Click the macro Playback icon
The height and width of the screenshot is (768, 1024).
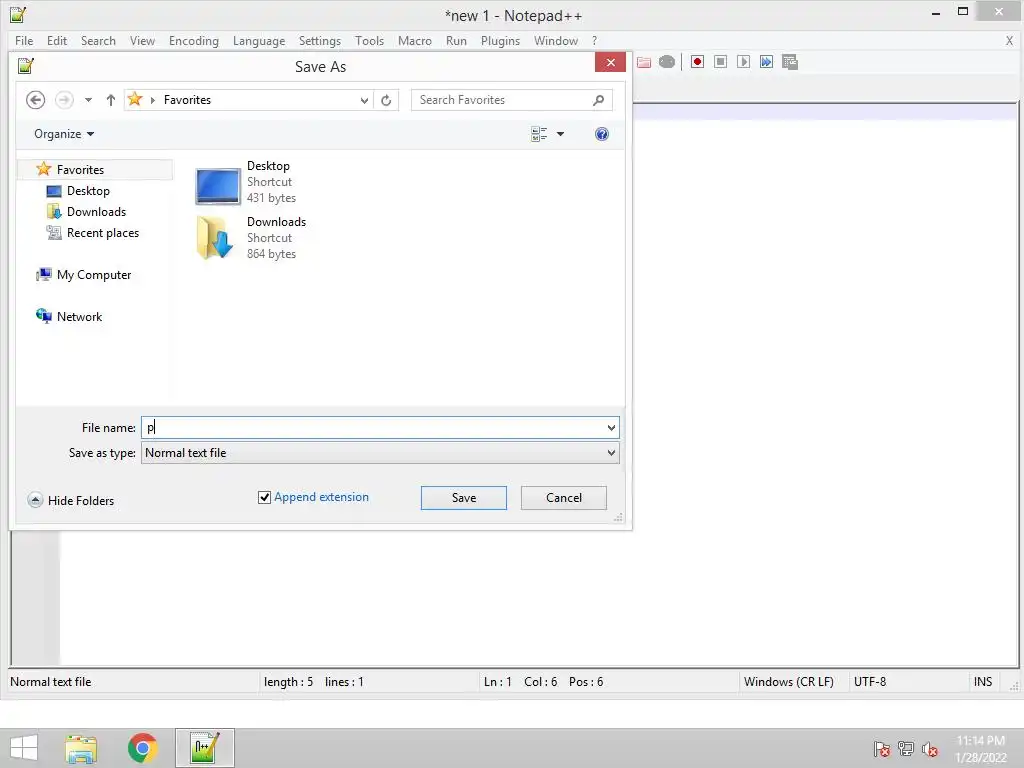tap(743, 62)
